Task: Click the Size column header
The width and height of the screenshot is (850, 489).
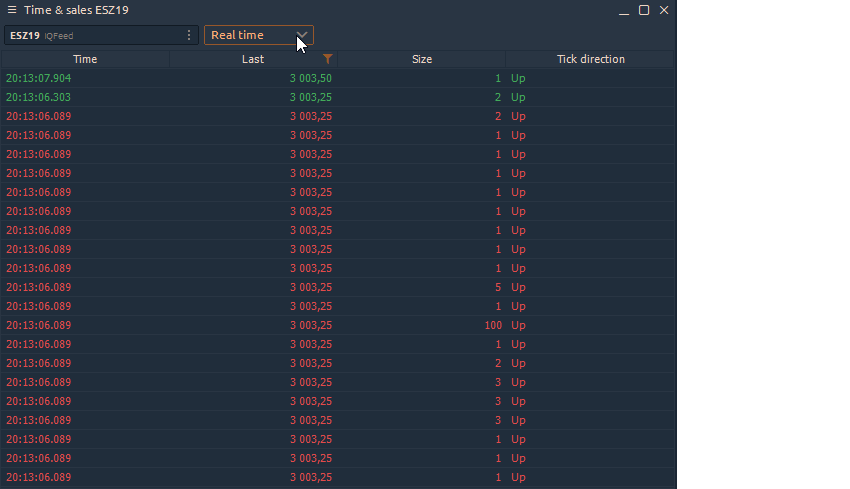Action: coord(422,59)
